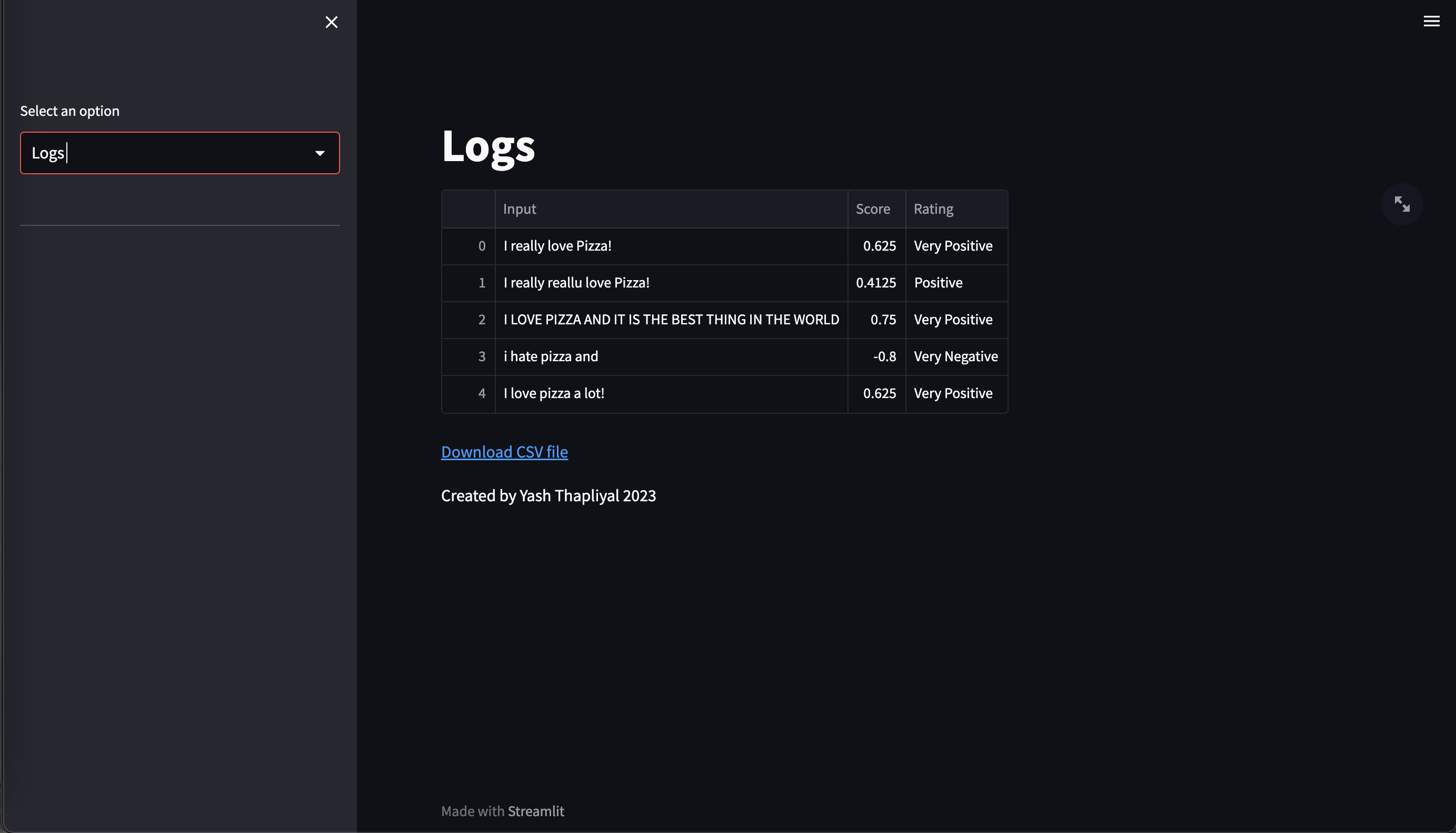
Task: Open the Streamlit footer link
Action: 535,811
